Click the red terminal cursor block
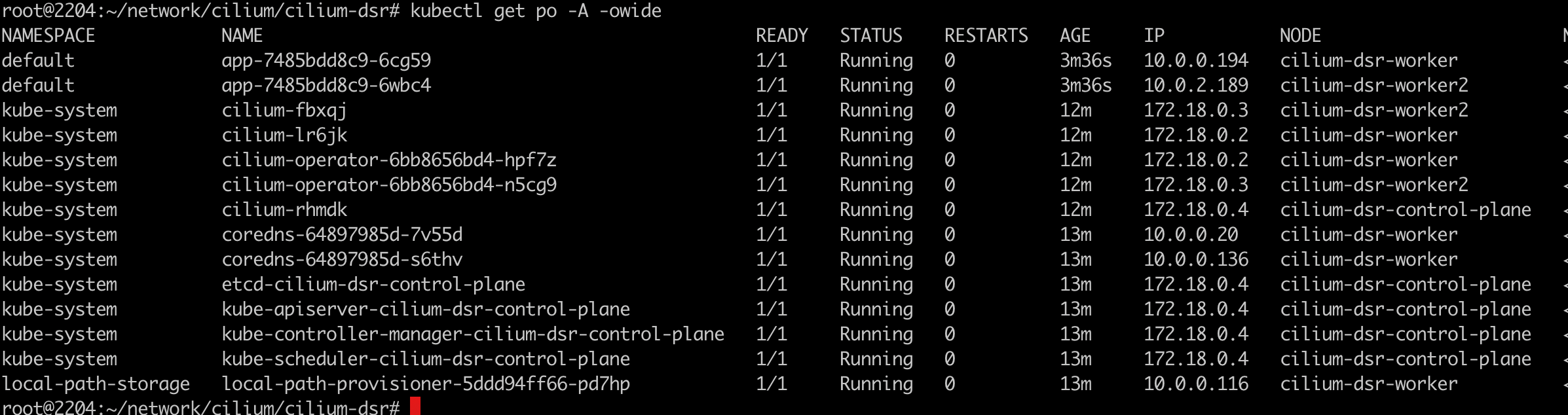Image resolution: width=1568 pixels, height=415 pixels. pyautogui.click(x=415, y=406)
